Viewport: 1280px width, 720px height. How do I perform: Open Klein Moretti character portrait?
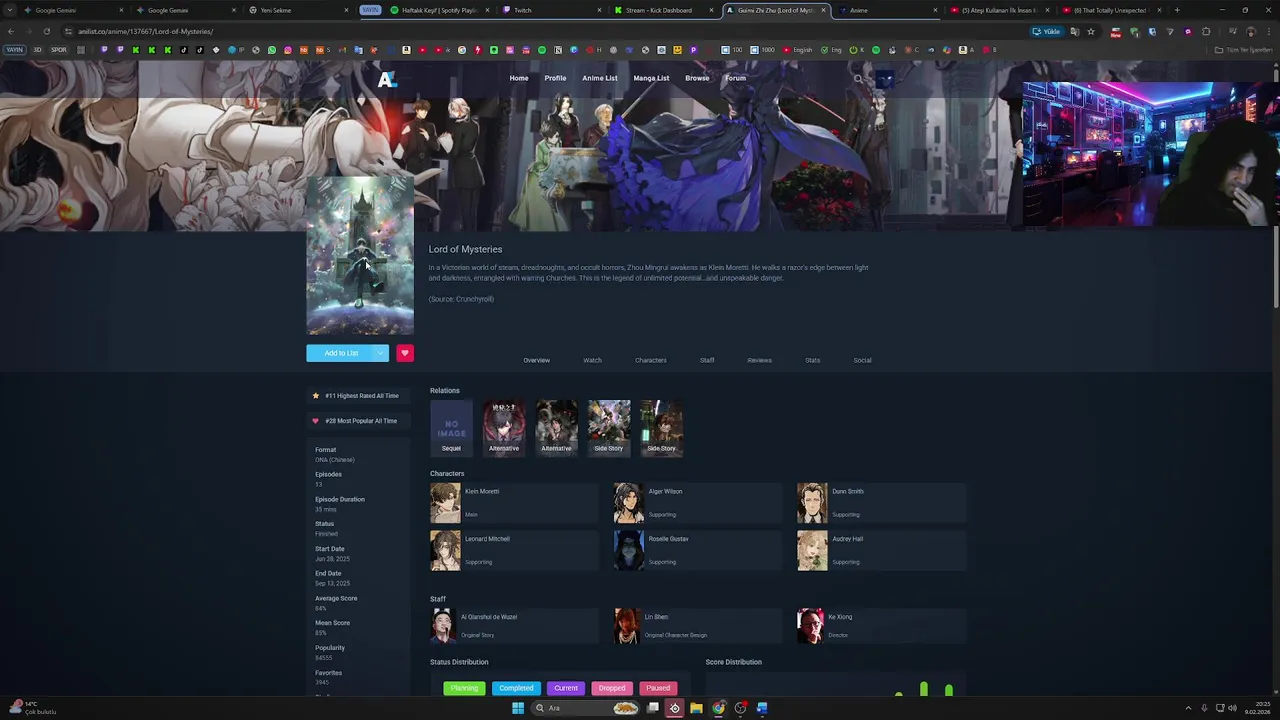pyautogui.click(x=445, y=503)
